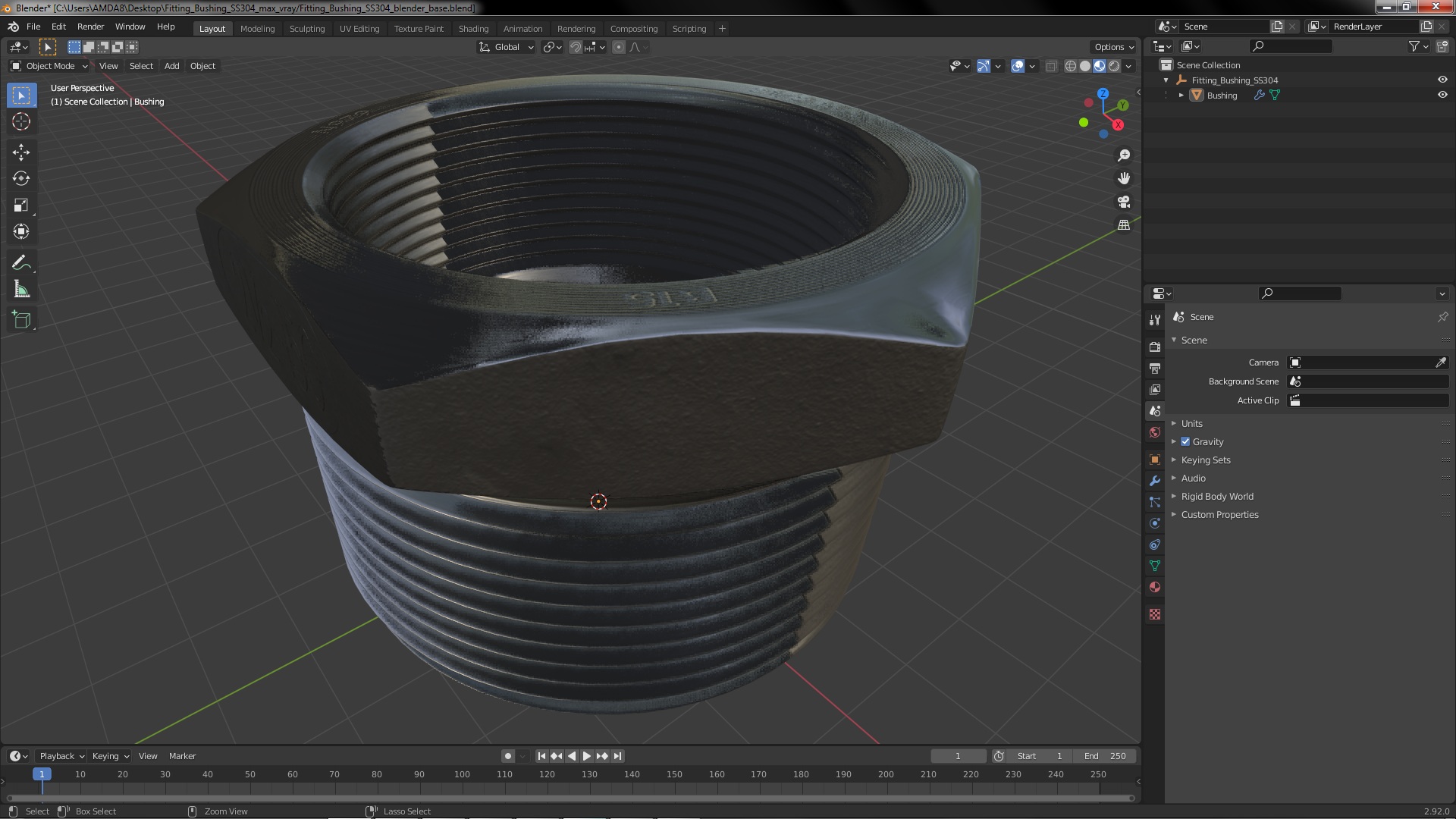Click the viewport zoom magnifier icon
Image resolution: width=1456 pixels, height=819 pixels.
click(1124, 155)
